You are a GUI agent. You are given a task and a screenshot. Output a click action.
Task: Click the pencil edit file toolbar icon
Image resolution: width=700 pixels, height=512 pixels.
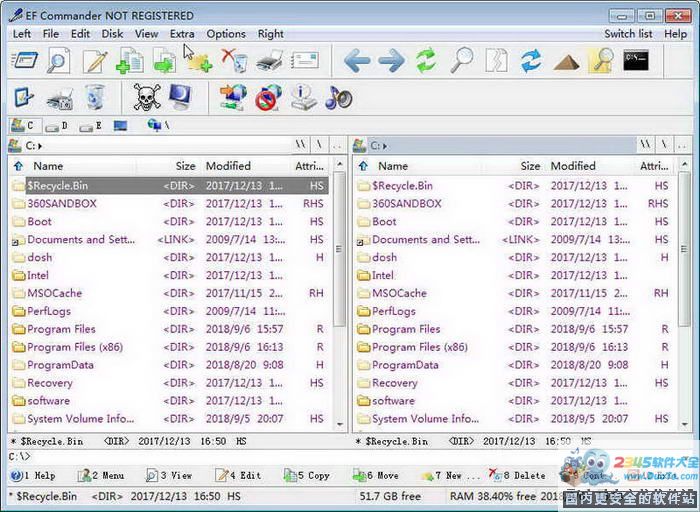95,61
